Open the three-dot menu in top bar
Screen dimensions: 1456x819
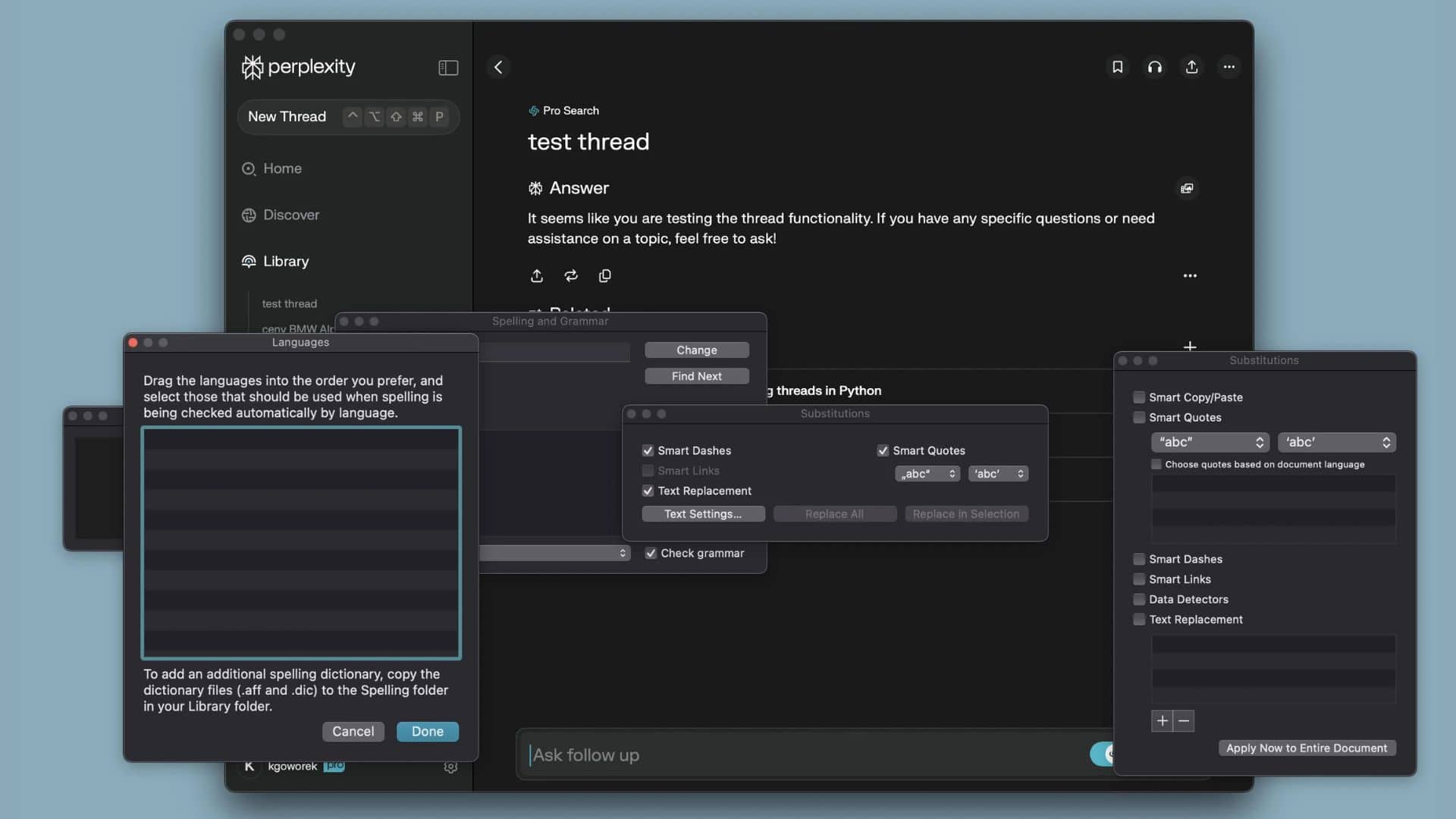coord(1228,67)
